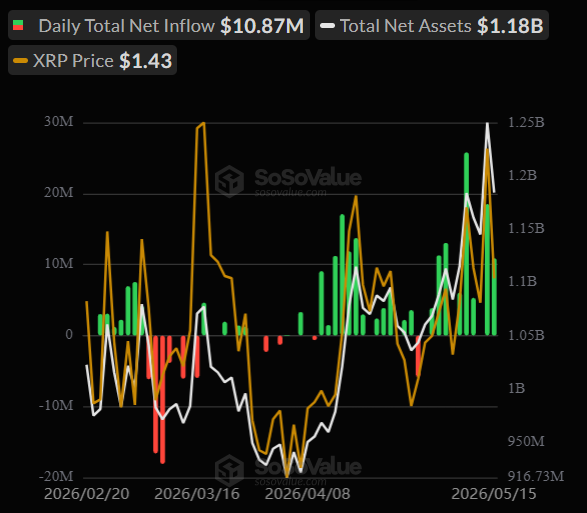Click the 30M left axis label
The image size is (587, 513).
click(x=59, y=122)
